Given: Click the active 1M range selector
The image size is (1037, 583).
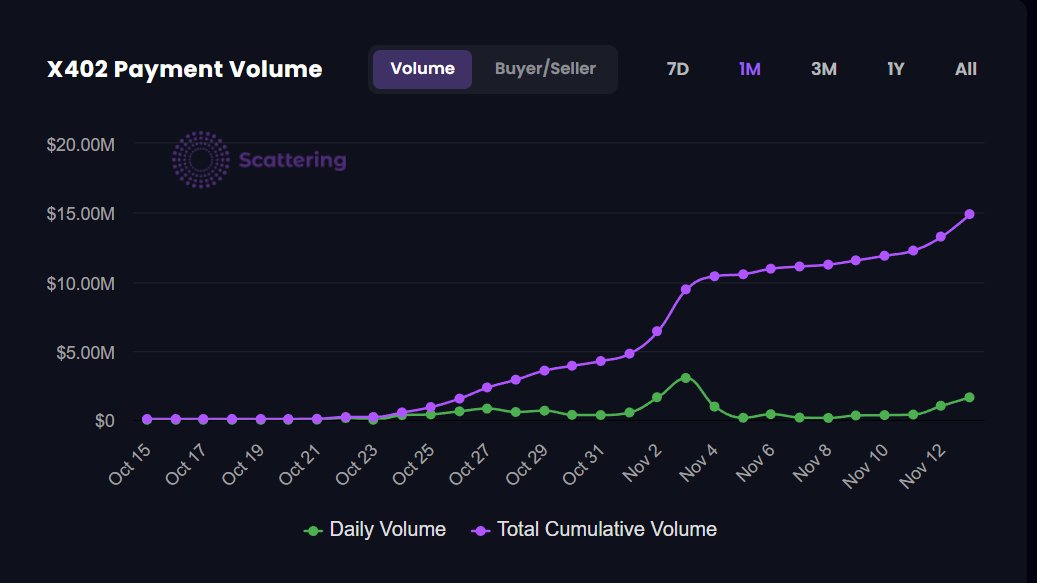Looking at the screenshot, I should [x=750, y=68].
